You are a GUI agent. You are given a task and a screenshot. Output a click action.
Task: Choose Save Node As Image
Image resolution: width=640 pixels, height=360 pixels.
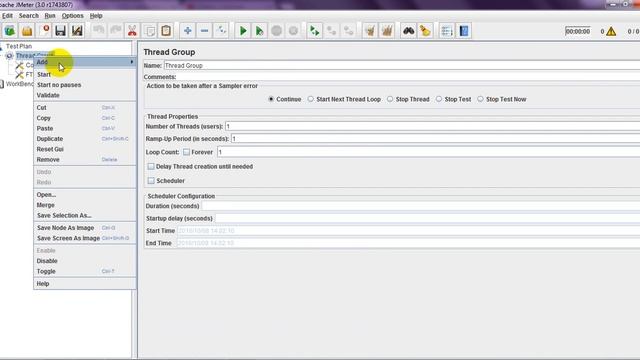pyautogui.click(x=84, y=228)
